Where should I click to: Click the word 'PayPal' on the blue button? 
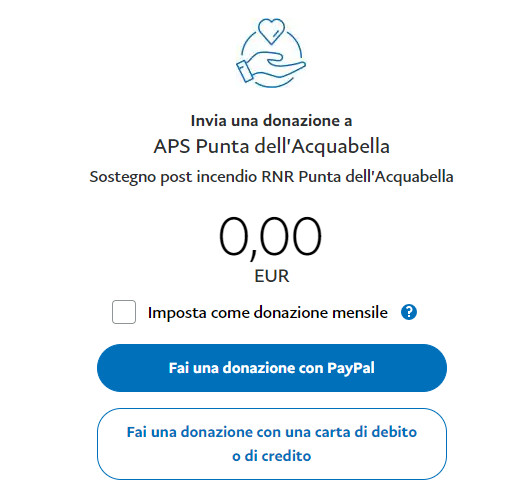[351, 368]
